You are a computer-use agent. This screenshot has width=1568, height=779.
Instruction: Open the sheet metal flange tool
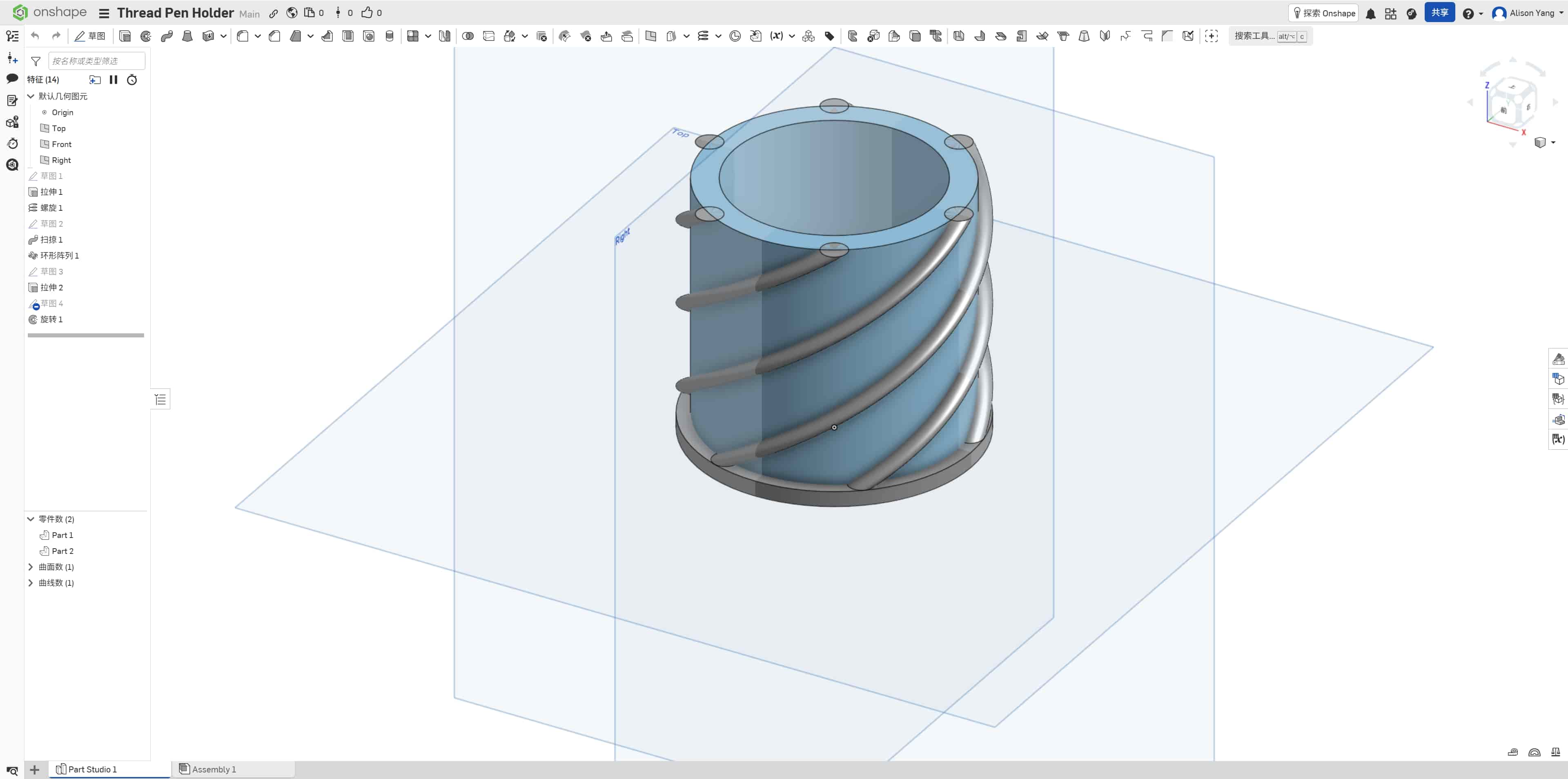tap(980, 36)
